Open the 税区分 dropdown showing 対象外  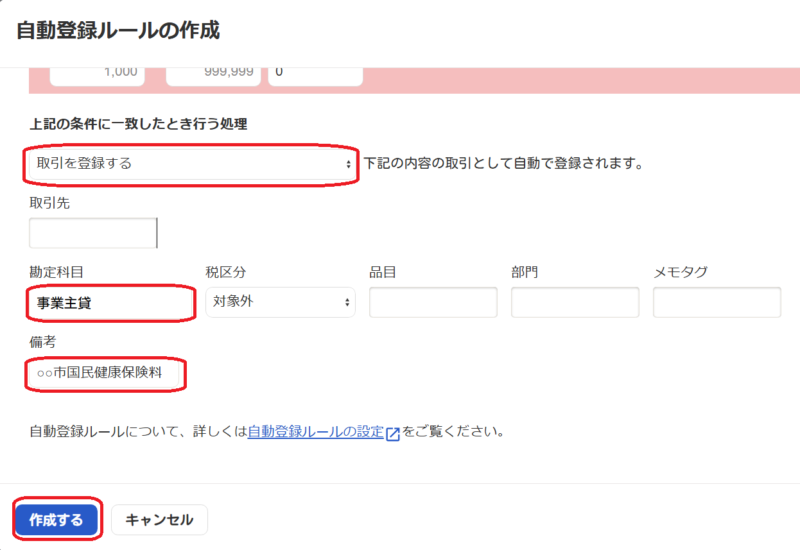pos(280,302)
